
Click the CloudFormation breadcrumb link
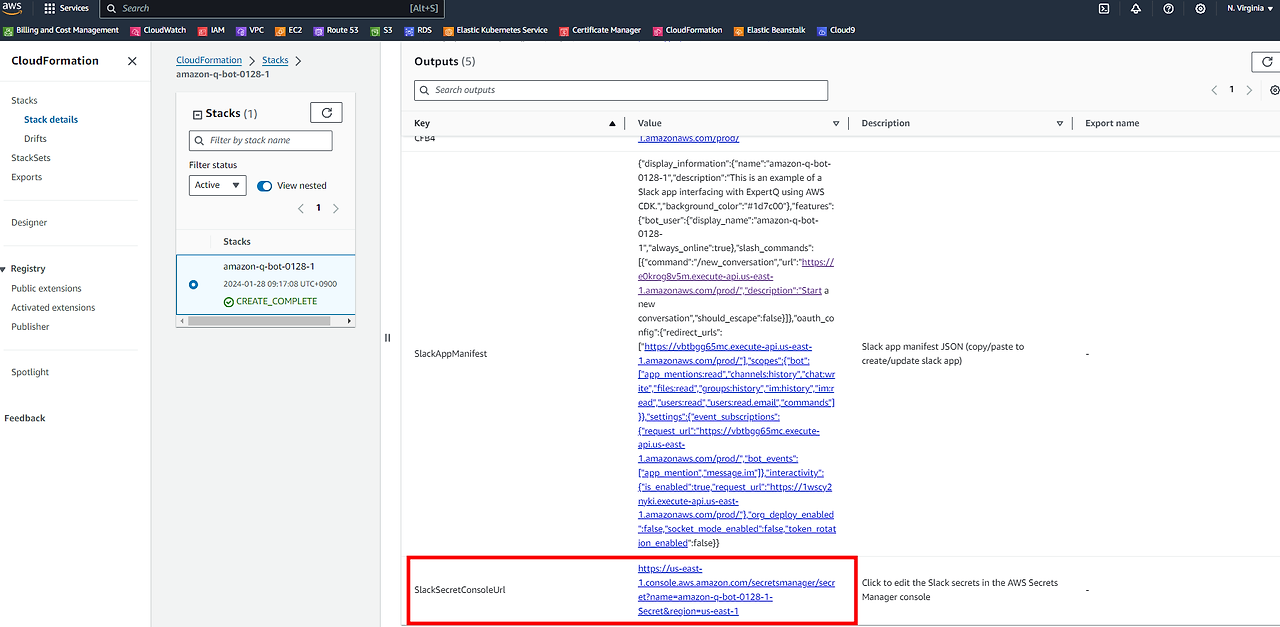pyautogui.click(x=209, y=60)
